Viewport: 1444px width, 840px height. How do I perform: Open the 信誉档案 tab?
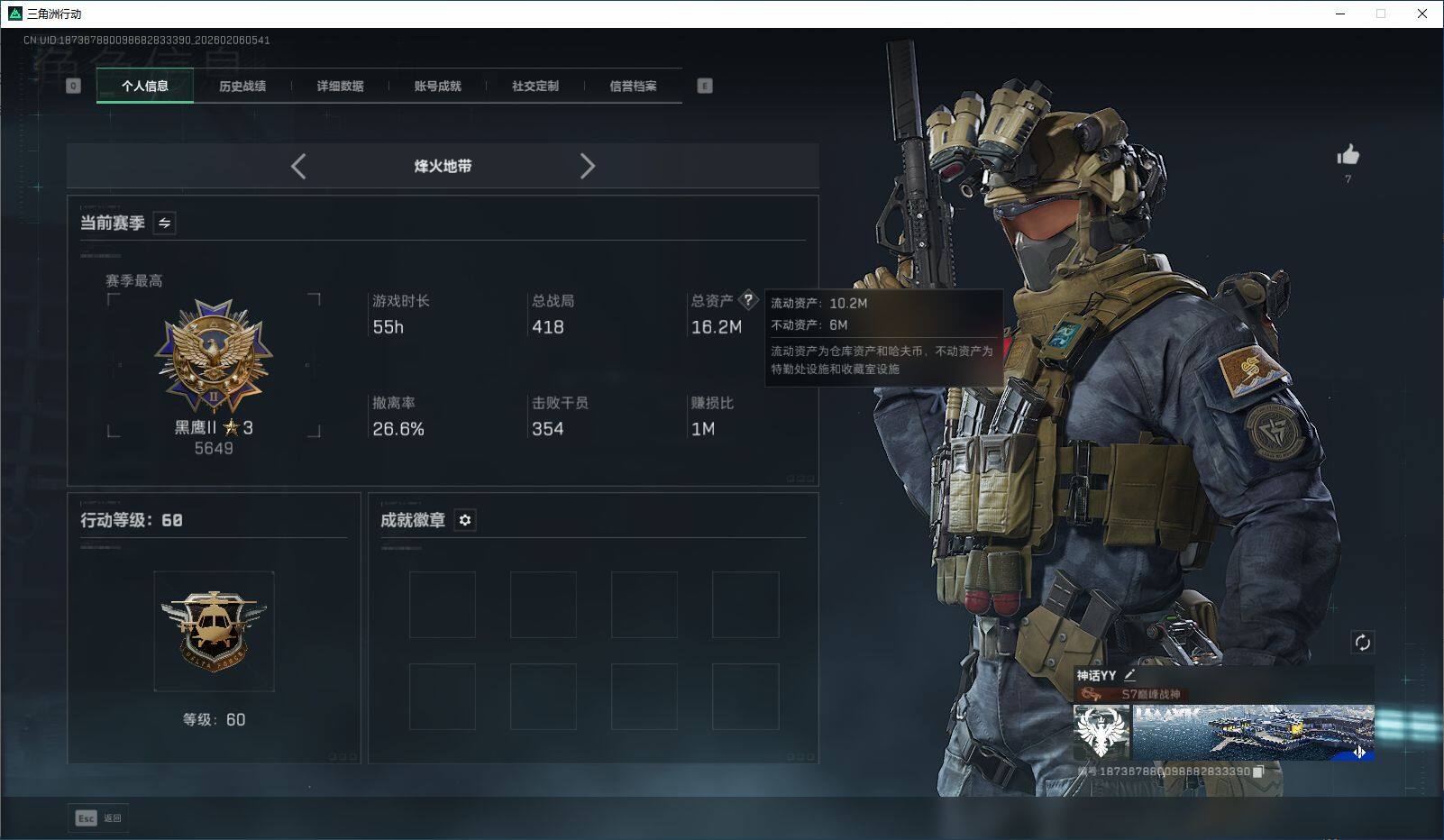click(633, 86)
